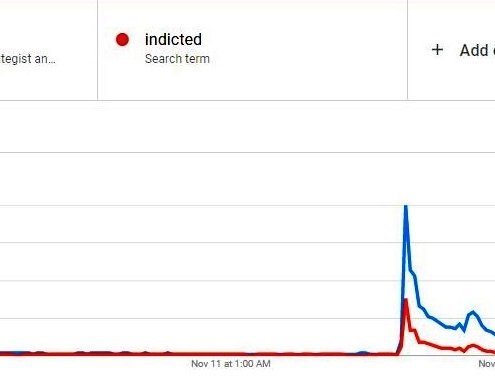Click blue line shoulder just after its peak
This screenshot has height=379, width=495.
coord(413,273)
